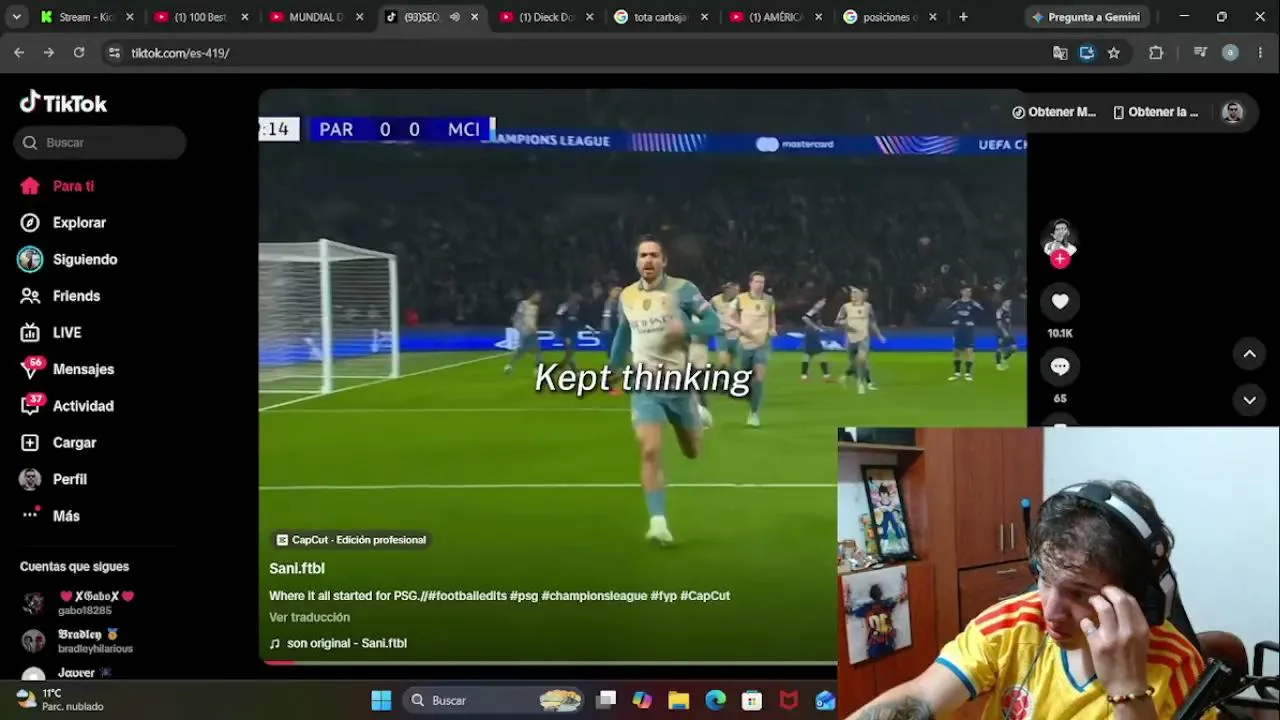Click the Windows taskbar search box

[494, 700]
